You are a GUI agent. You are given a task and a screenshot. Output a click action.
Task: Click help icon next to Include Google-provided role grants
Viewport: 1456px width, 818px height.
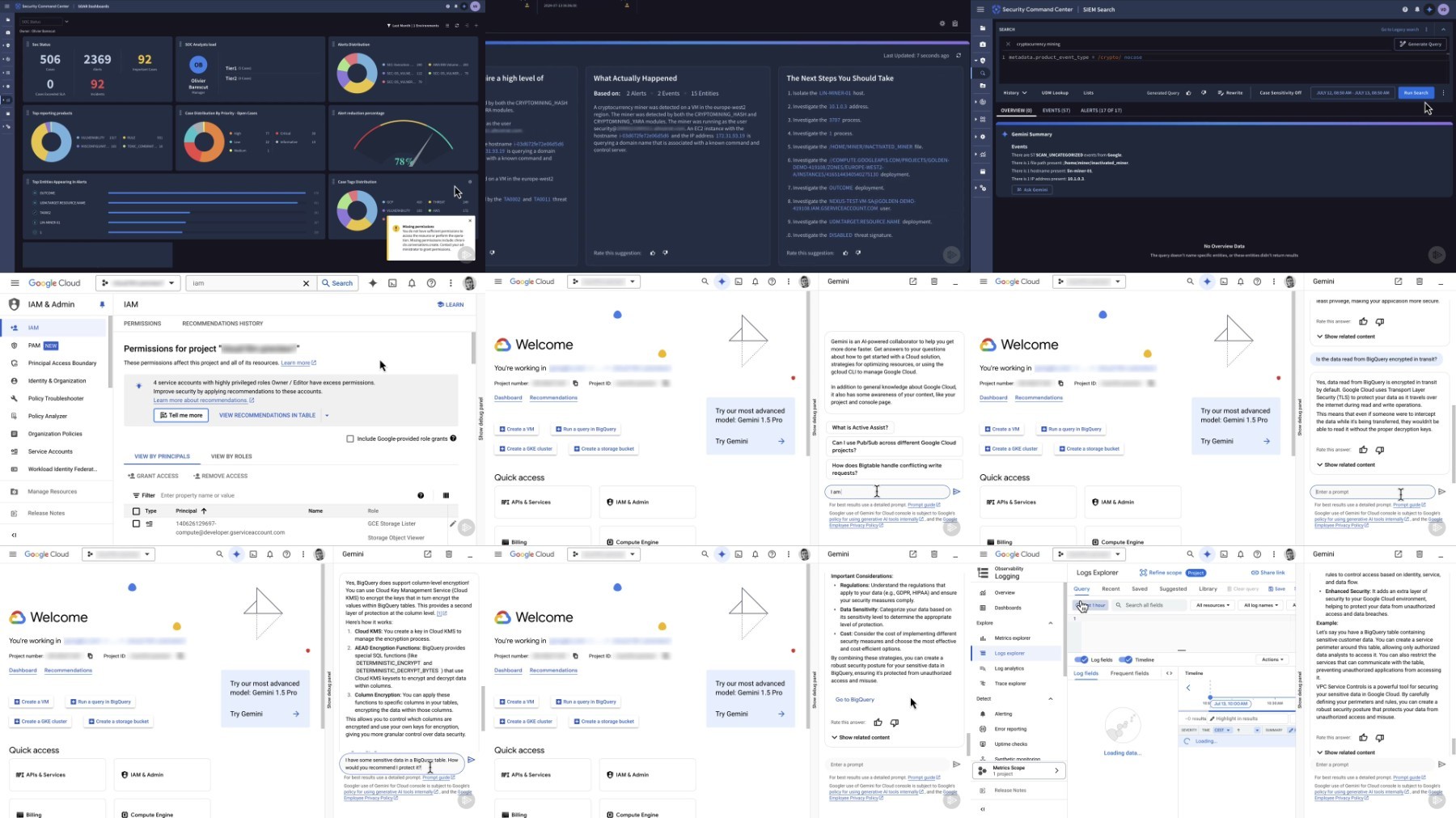453,439
